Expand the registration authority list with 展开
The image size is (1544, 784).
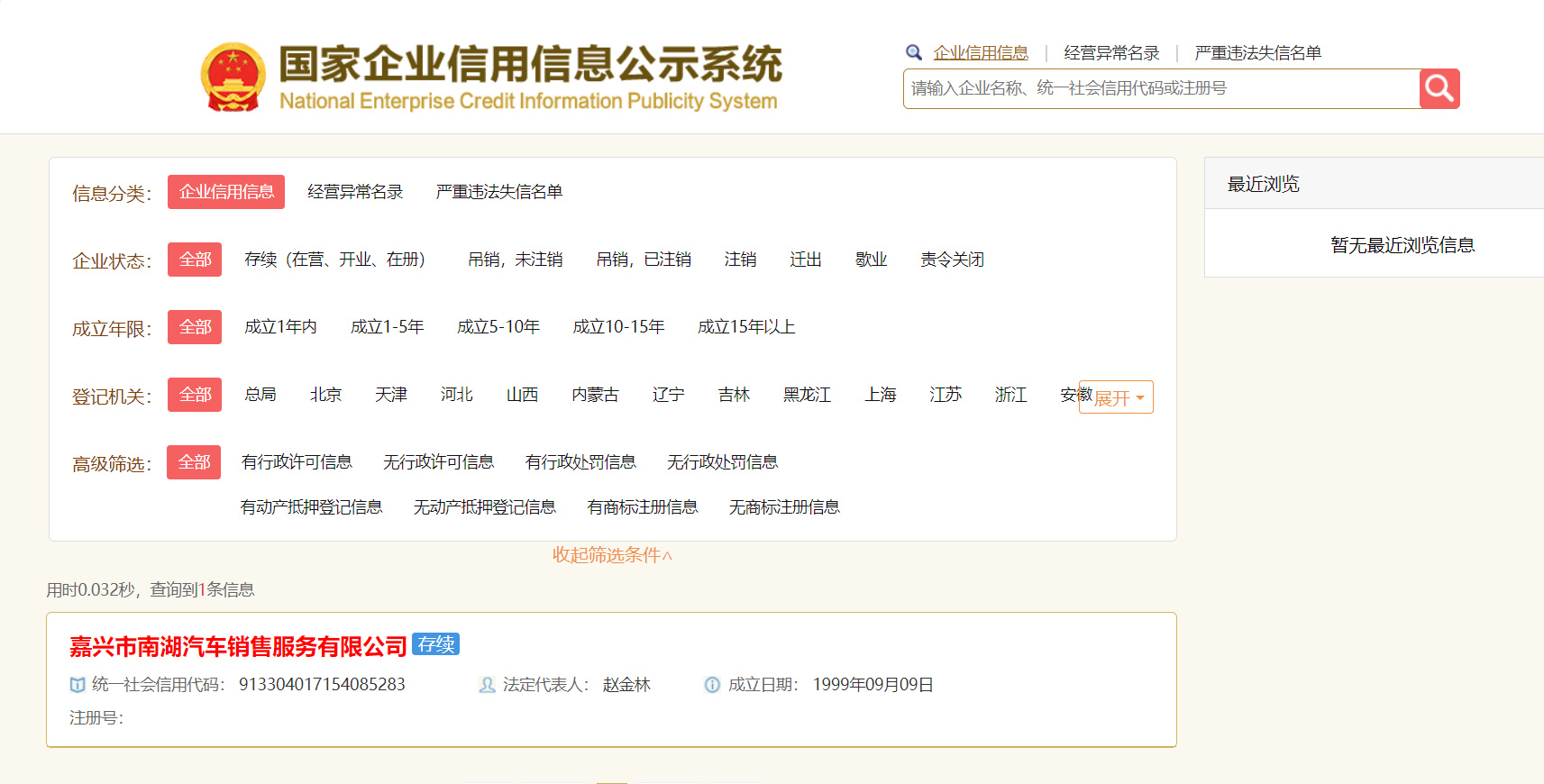click(1117, 397)
